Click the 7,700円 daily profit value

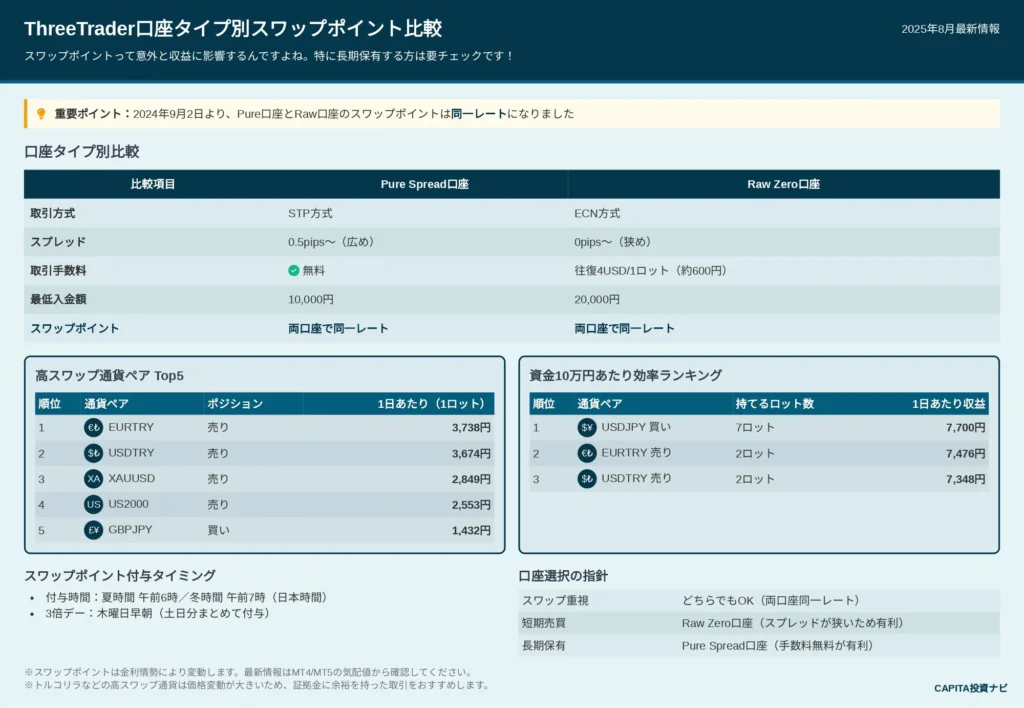pyautogui.click(x=965, y=427)
